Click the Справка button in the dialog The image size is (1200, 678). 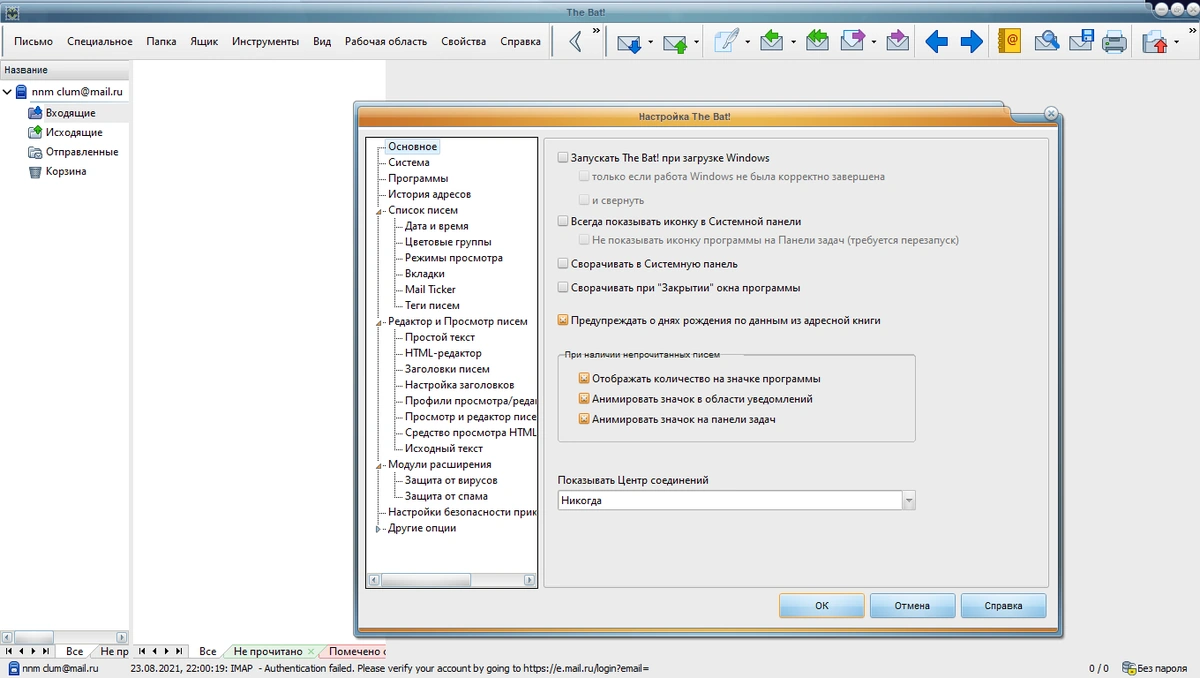(x=1003, y=606)
